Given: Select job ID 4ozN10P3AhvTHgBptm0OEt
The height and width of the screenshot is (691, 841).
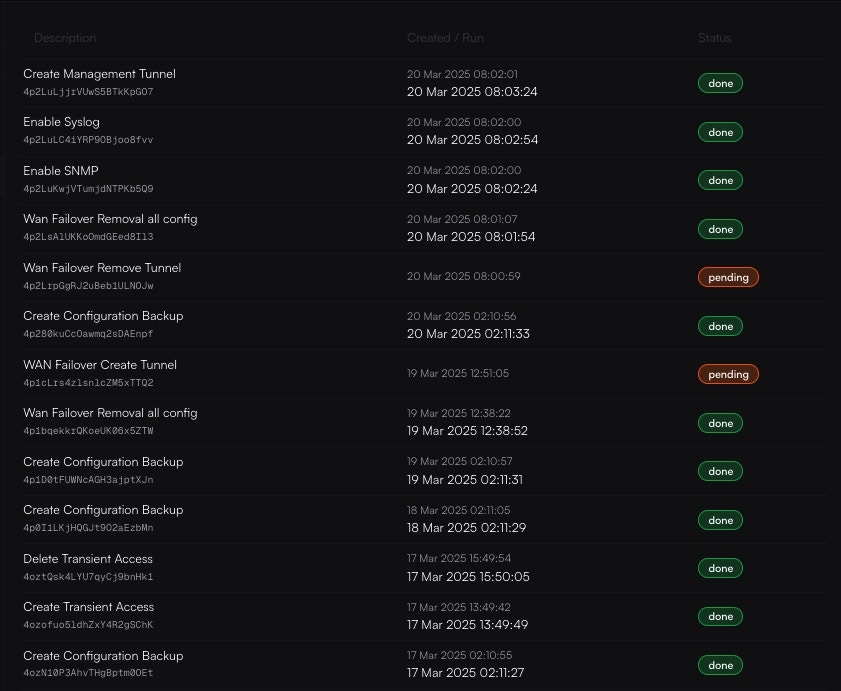Looking at the screenshot, I should [88, 673].
